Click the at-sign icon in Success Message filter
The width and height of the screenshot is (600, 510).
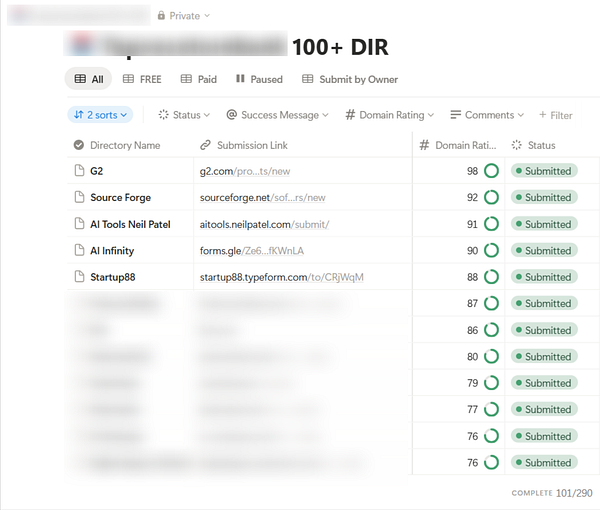pos(232,114)
